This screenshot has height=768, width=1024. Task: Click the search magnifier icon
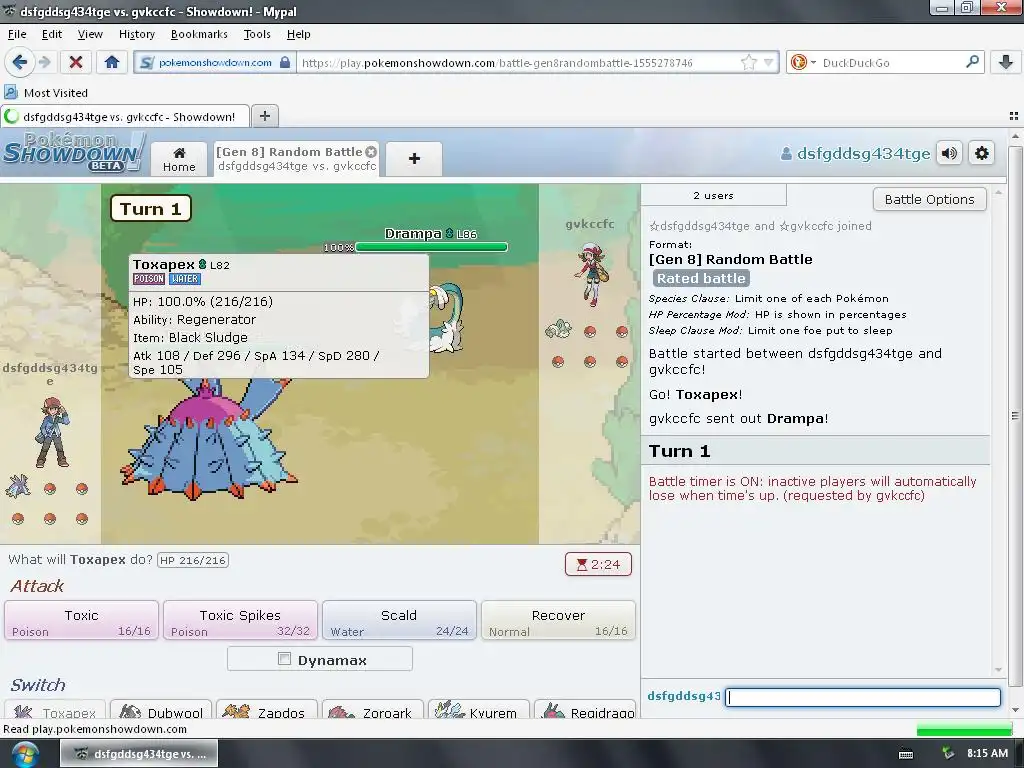coord(972,62)
